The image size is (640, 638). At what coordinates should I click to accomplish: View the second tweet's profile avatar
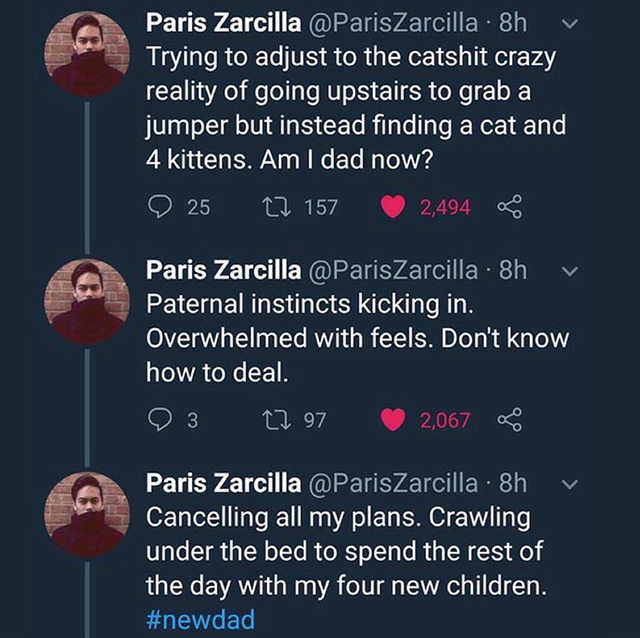point(88,302)
